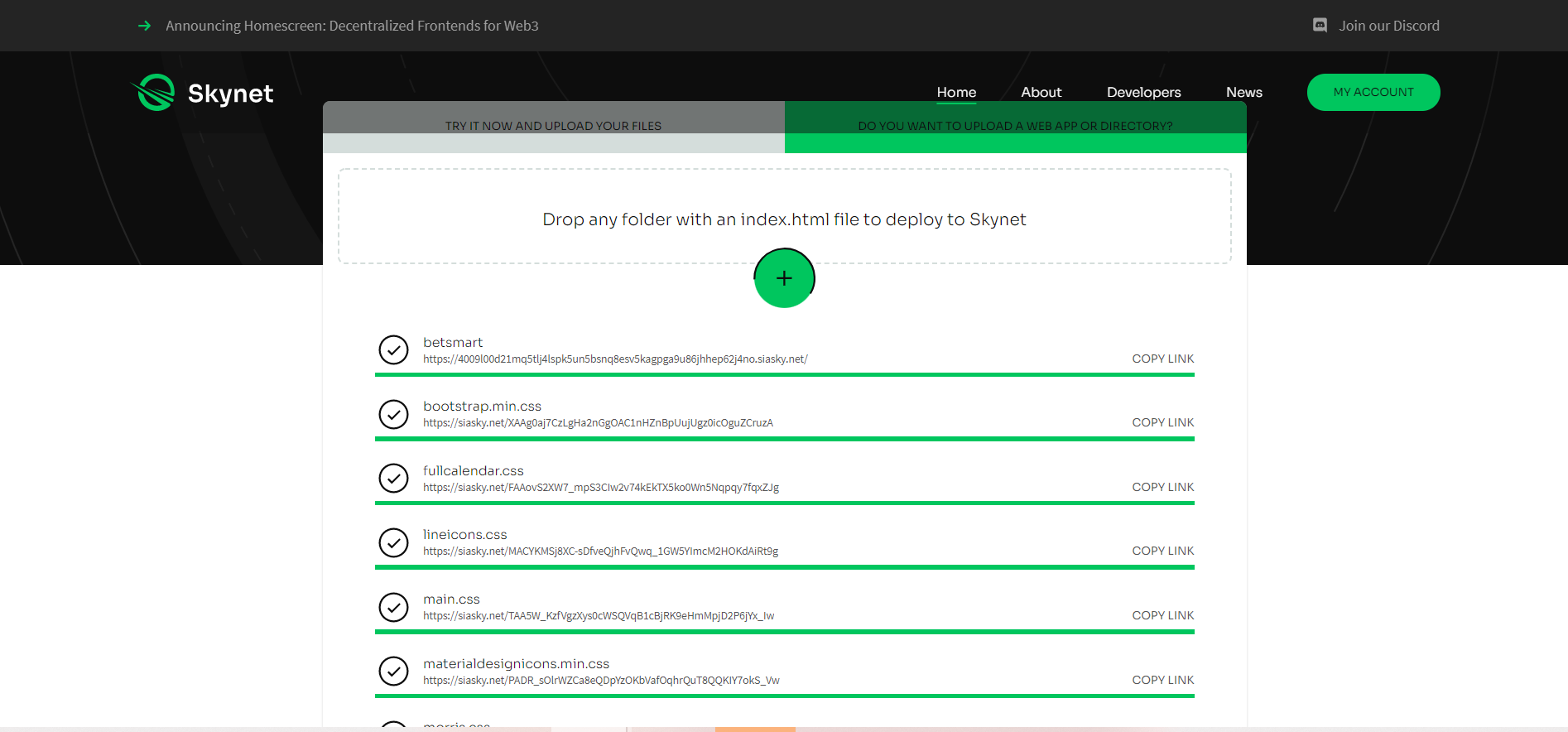The width and height of the screenshot is (1568, 732).
Task: Click the checkmark icon next to betsmart
Action: 393,350
